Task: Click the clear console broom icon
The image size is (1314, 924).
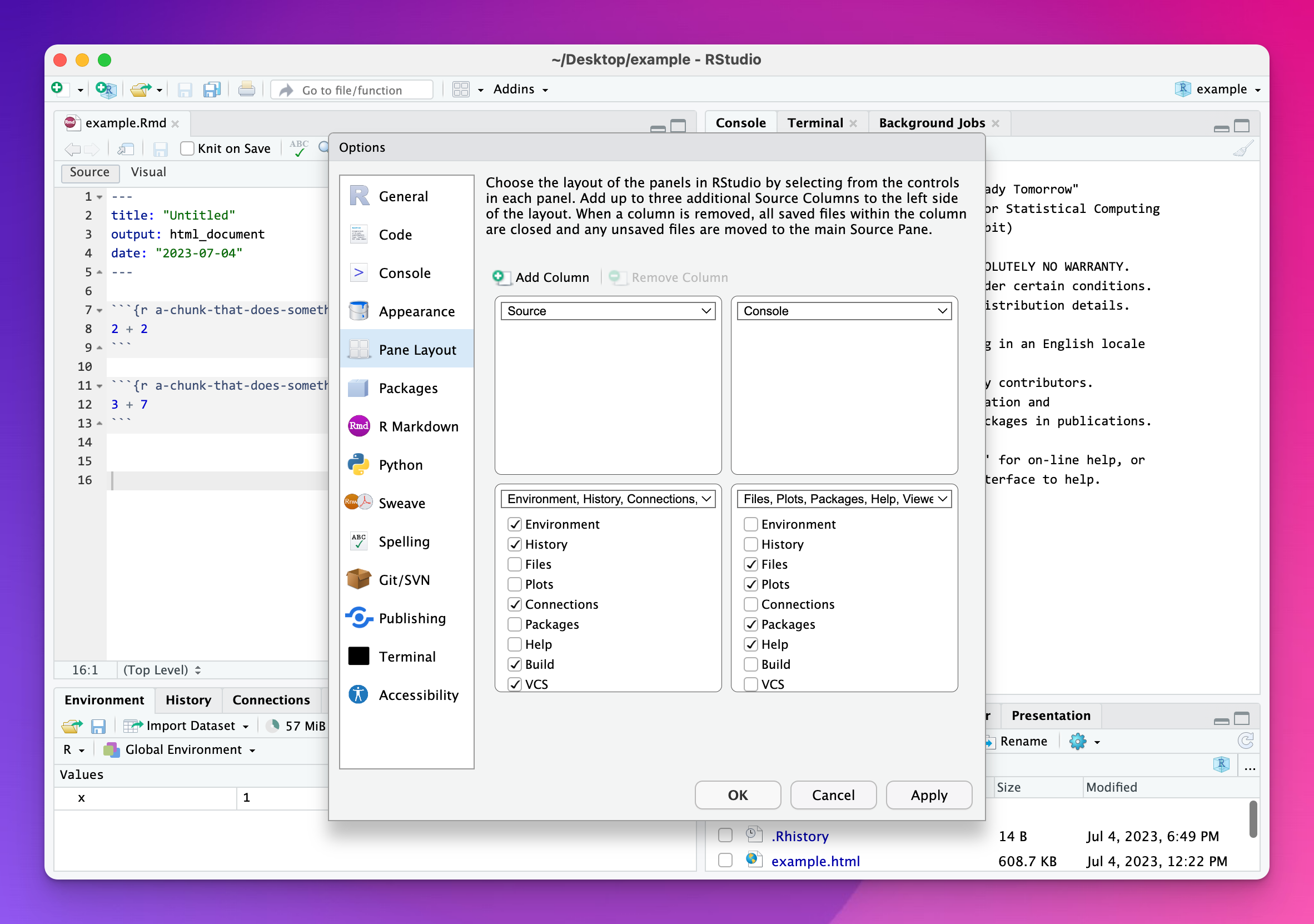Action: (1243, 149)
